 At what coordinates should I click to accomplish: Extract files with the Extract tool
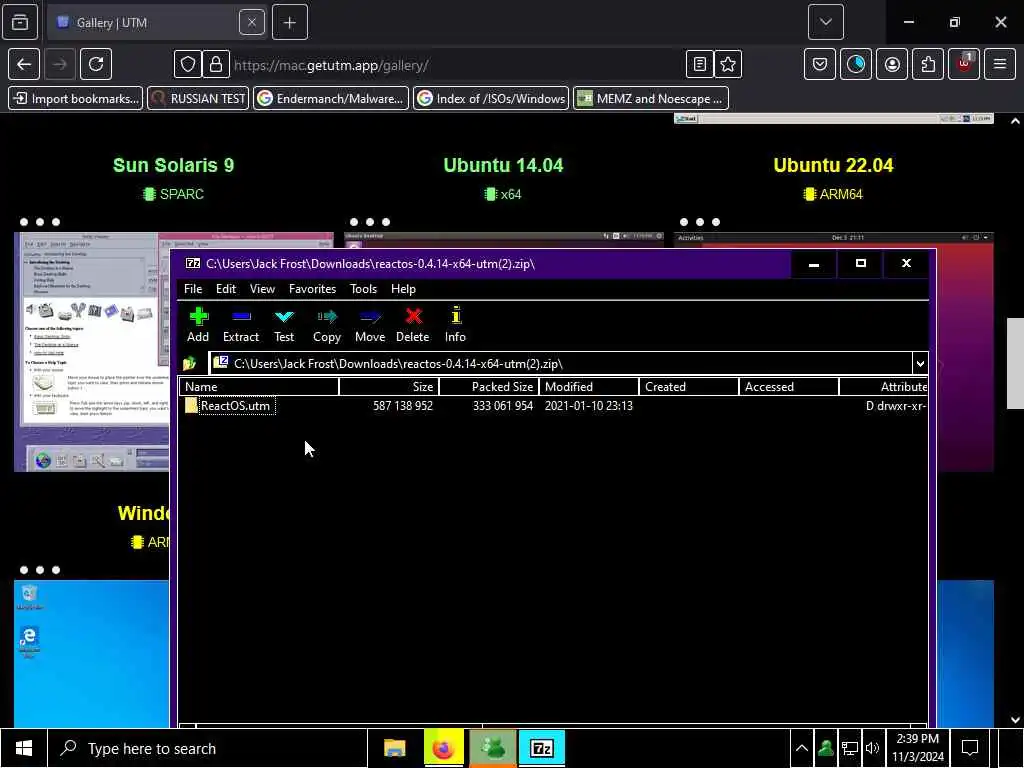241,325
